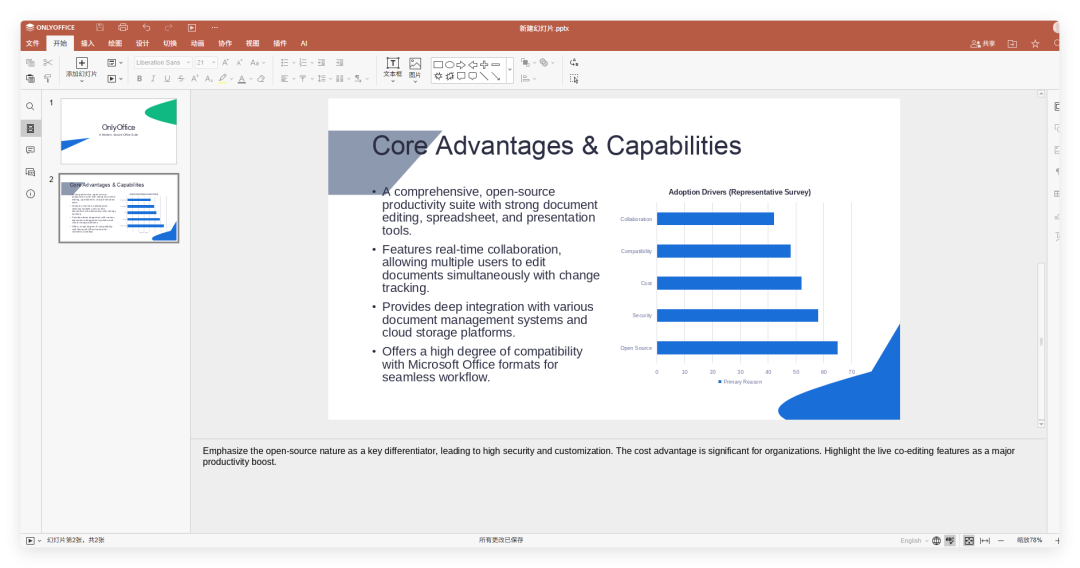Undo the last action
Image resolution: width=1080 pixels, height=568 pixels.
pos(146,28)
